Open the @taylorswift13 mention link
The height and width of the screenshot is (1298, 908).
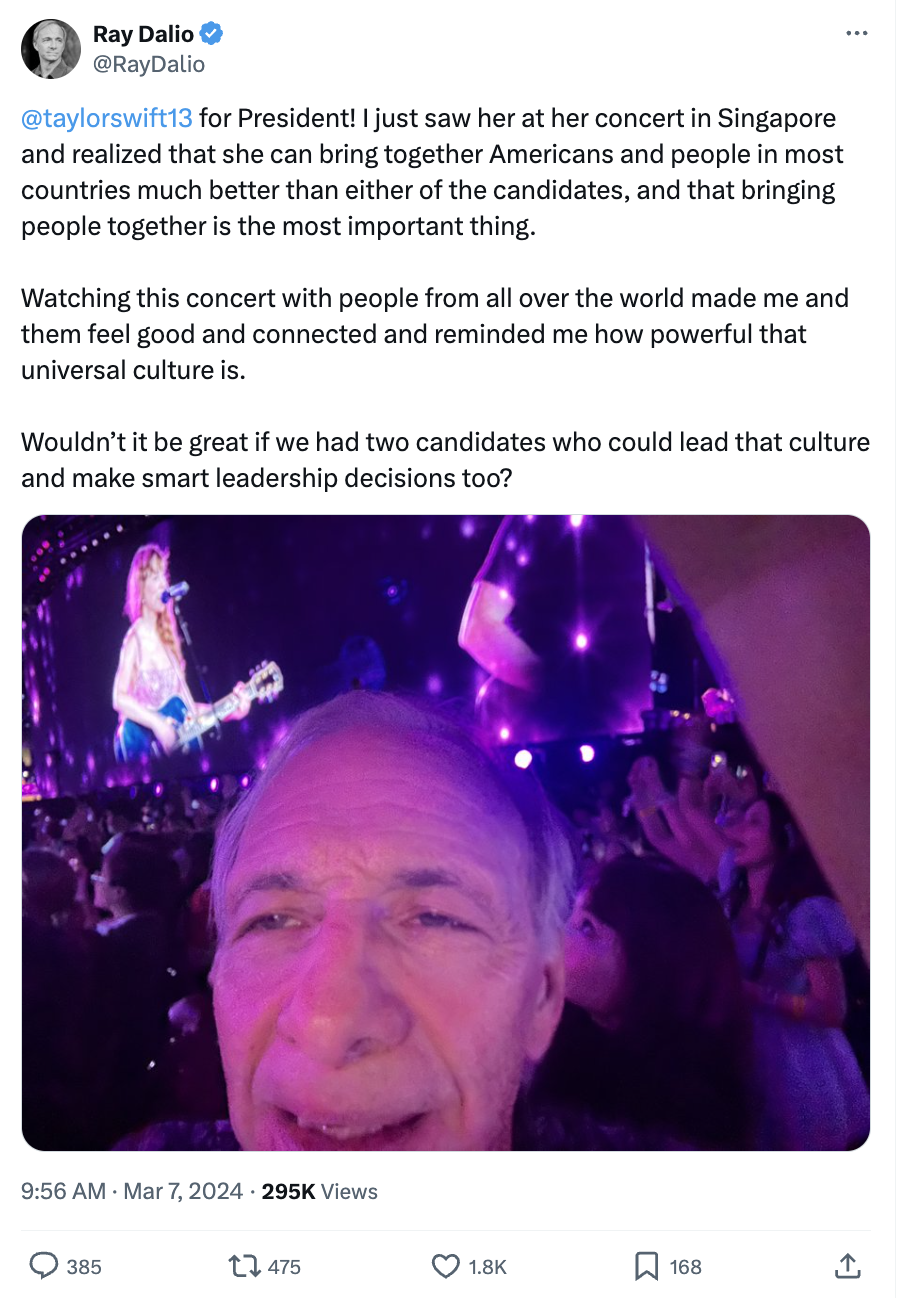pyautogui.click(x=106, y=118)
